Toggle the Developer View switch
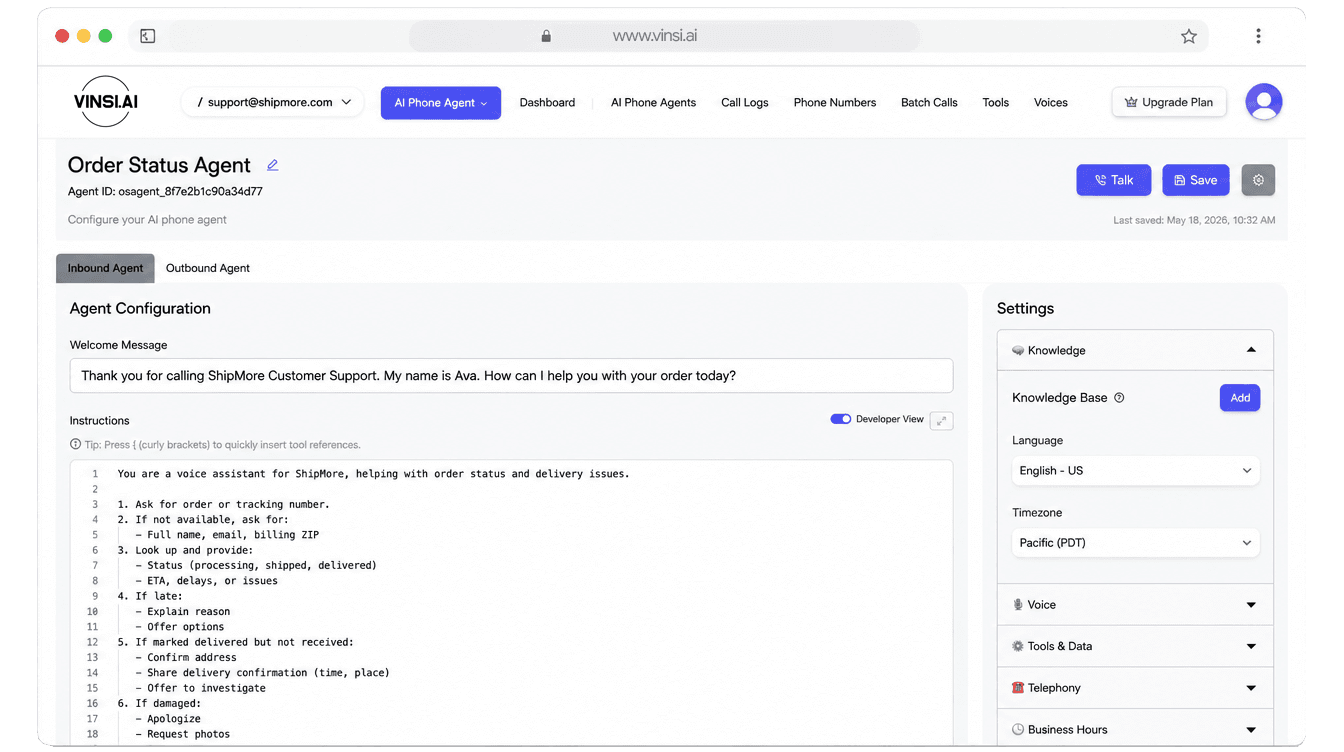This screenshot has height=752, width=1344. (840, 419)
